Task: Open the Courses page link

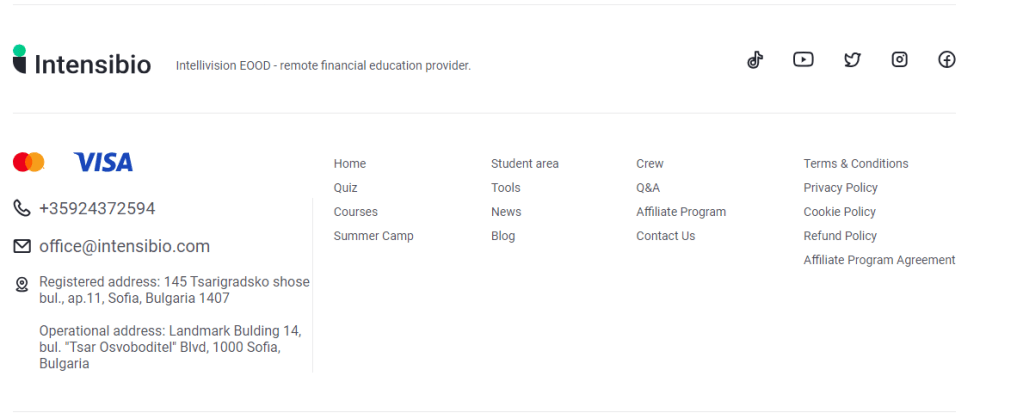Action: 356,212
